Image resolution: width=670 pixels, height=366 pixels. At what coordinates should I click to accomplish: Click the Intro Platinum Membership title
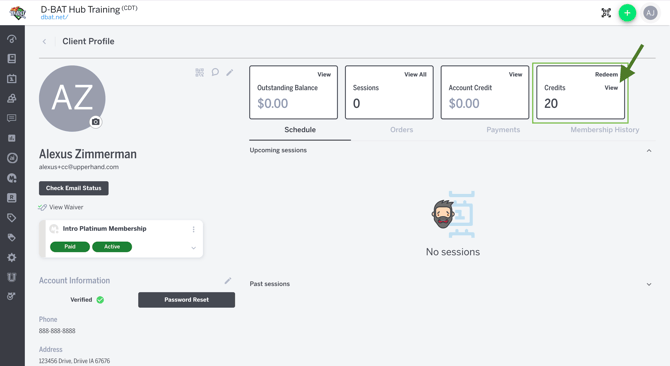coord(104,228)
